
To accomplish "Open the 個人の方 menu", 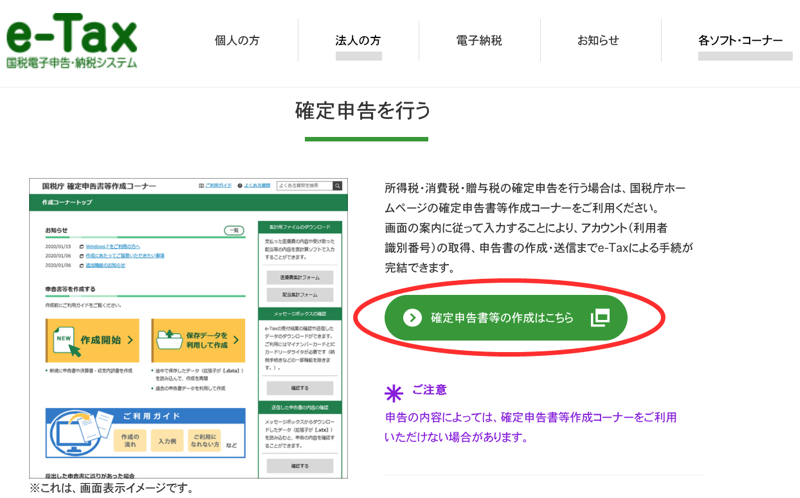I will (237, 40).
